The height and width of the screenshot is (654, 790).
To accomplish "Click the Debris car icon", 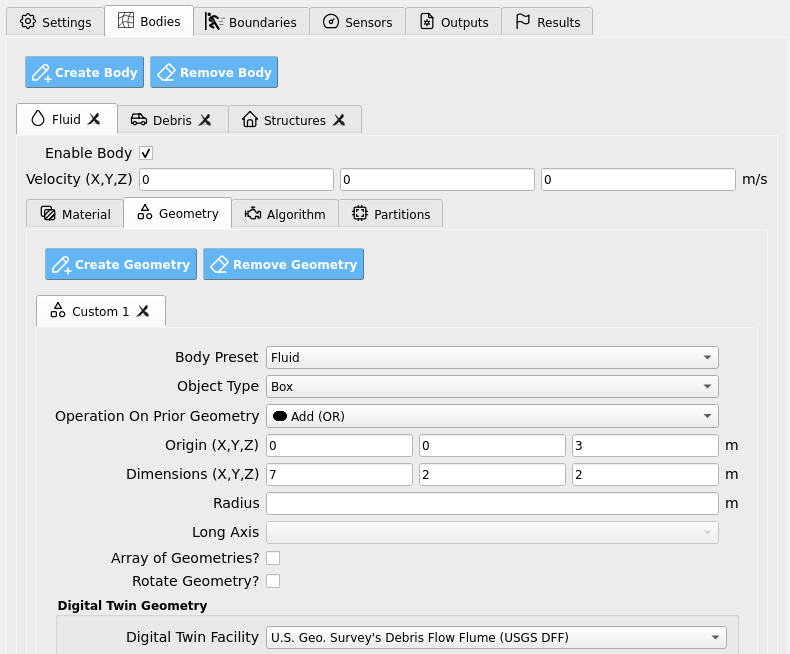I will [139, 119].
